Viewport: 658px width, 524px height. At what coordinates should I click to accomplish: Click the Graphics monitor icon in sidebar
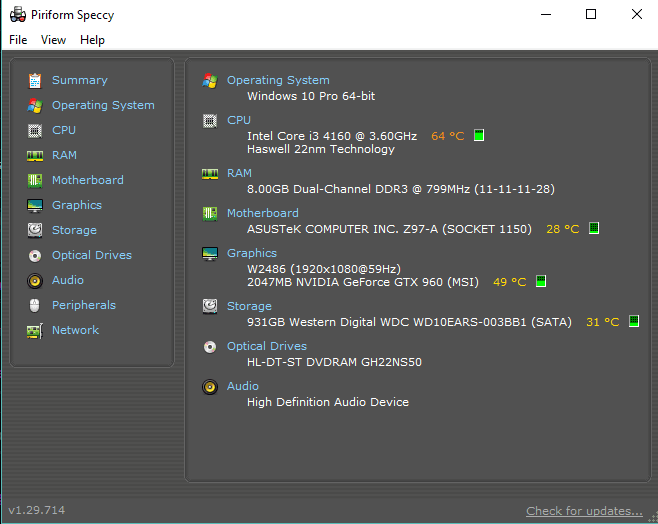click(x=35, y=205)
